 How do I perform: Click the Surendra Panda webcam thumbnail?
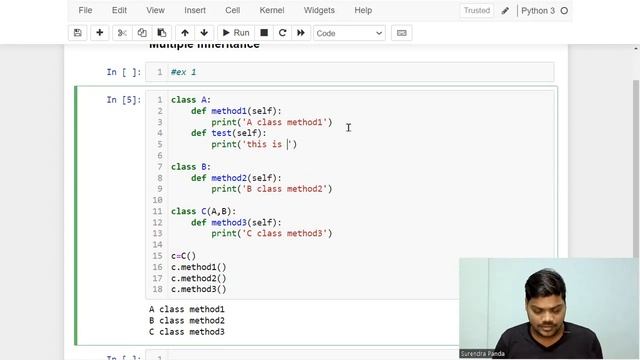pos(549,309)
